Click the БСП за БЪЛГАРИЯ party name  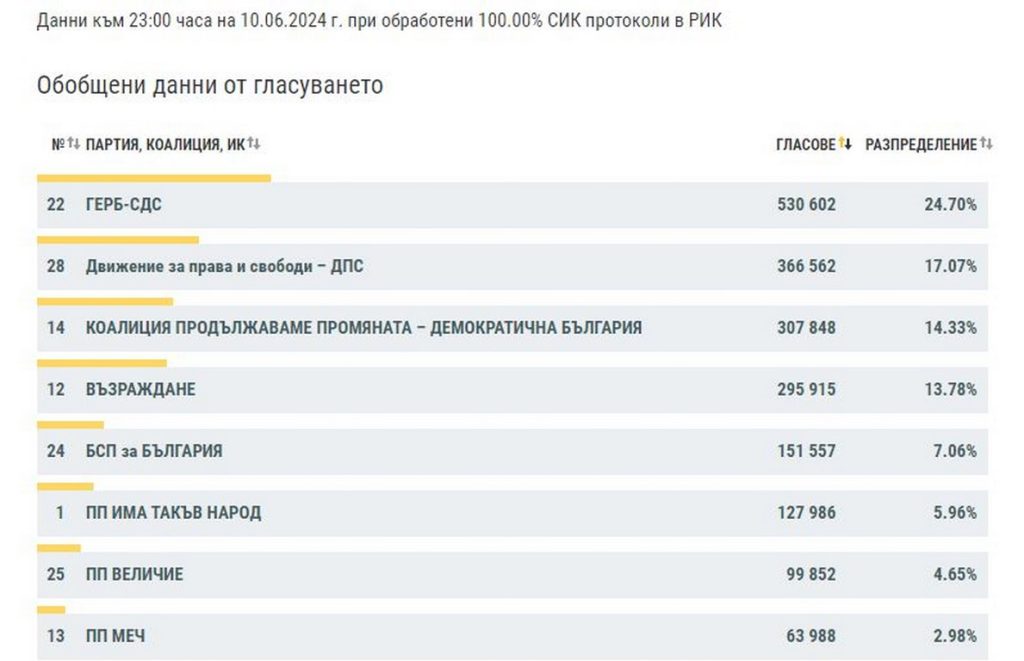pos(154,451)
